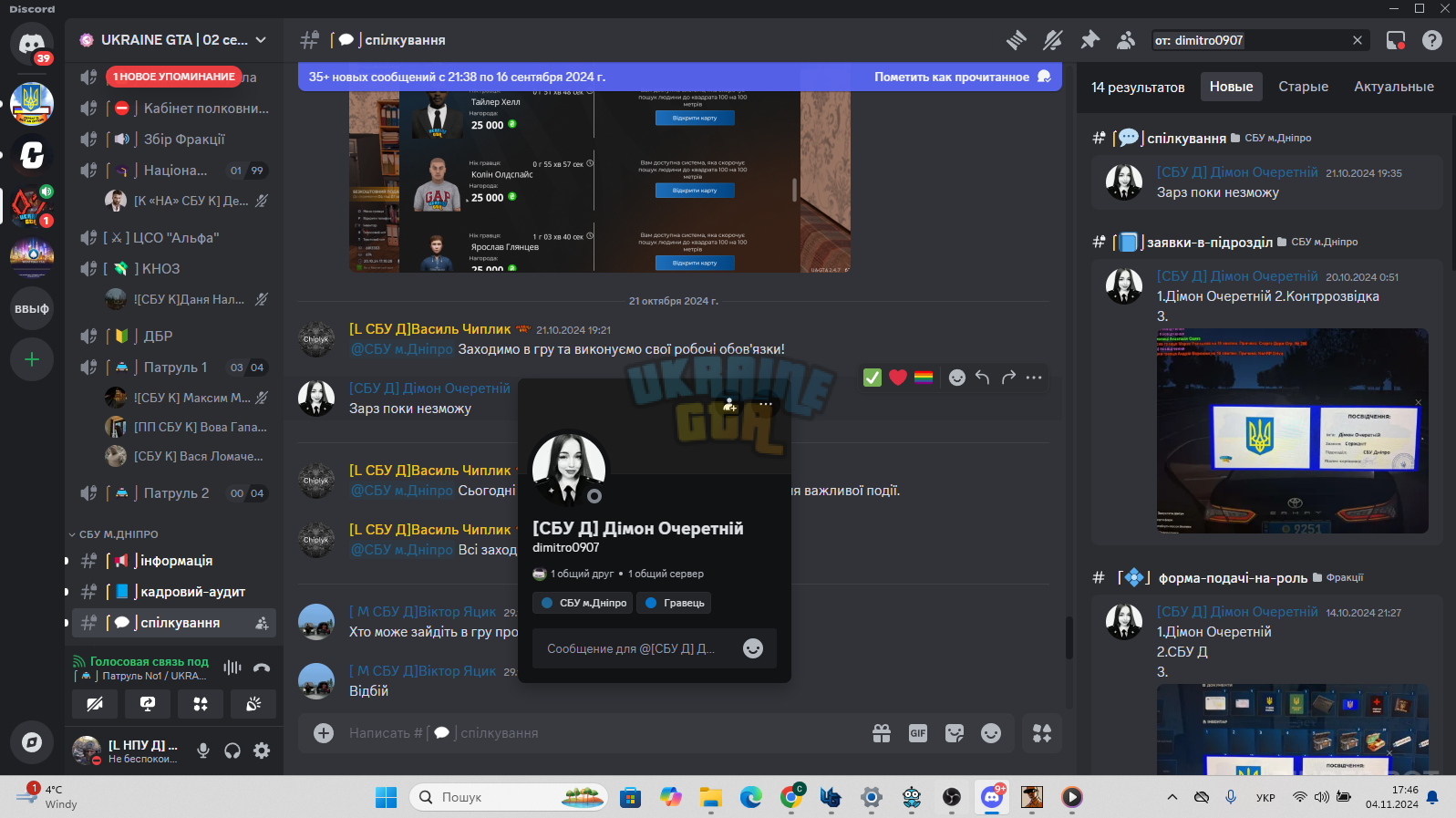
Task: Click the chat message list scrollbar
Action: [1069, 637]
